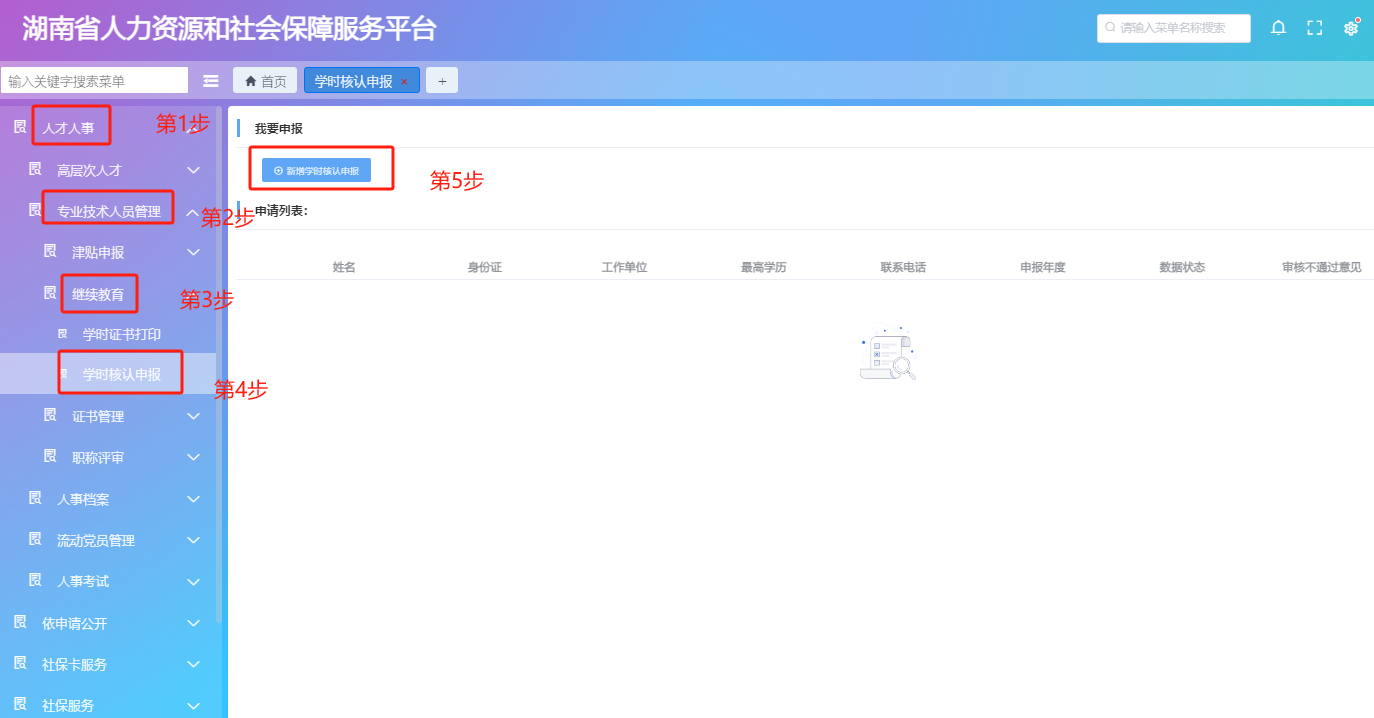Click the 社保卡服务 menu icon
1374x718 pixels.
point(20,664)
